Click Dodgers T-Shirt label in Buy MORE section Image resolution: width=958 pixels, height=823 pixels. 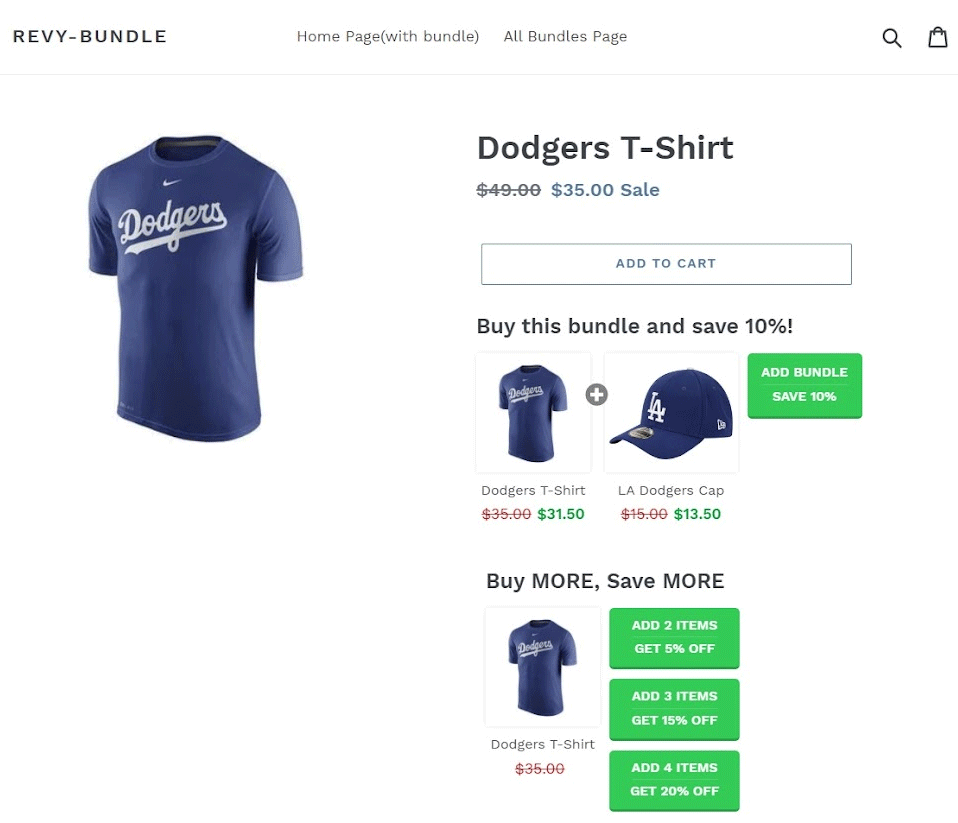click(542, 745)
